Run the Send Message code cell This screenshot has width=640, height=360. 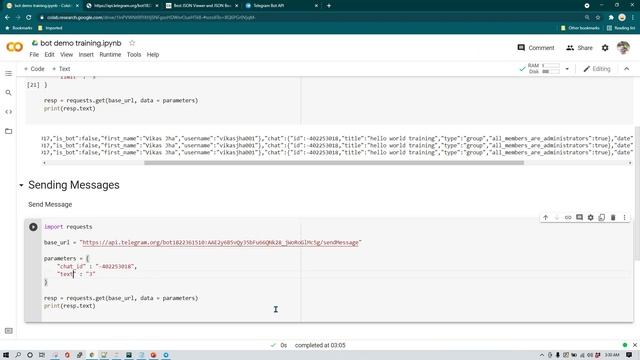[x=33, y=227]
